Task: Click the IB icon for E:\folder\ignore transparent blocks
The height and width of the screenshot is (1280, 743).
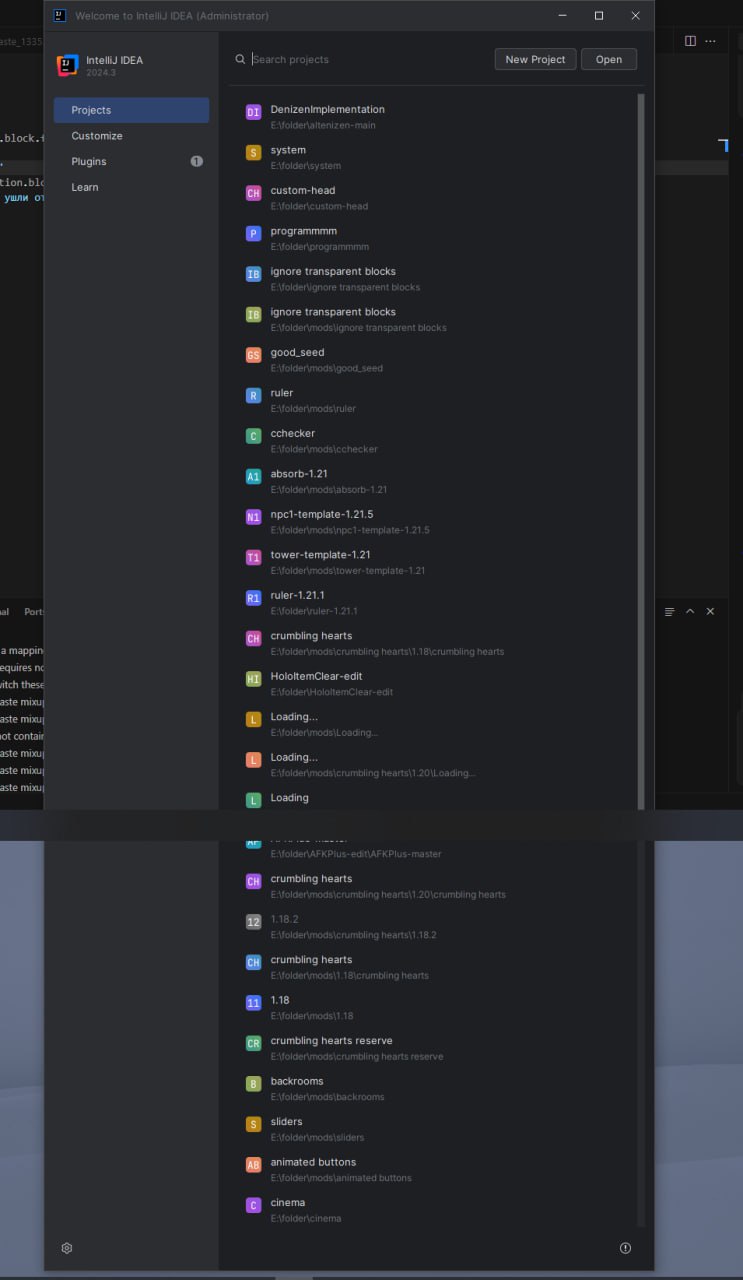Action: click(x=253, y=274)
